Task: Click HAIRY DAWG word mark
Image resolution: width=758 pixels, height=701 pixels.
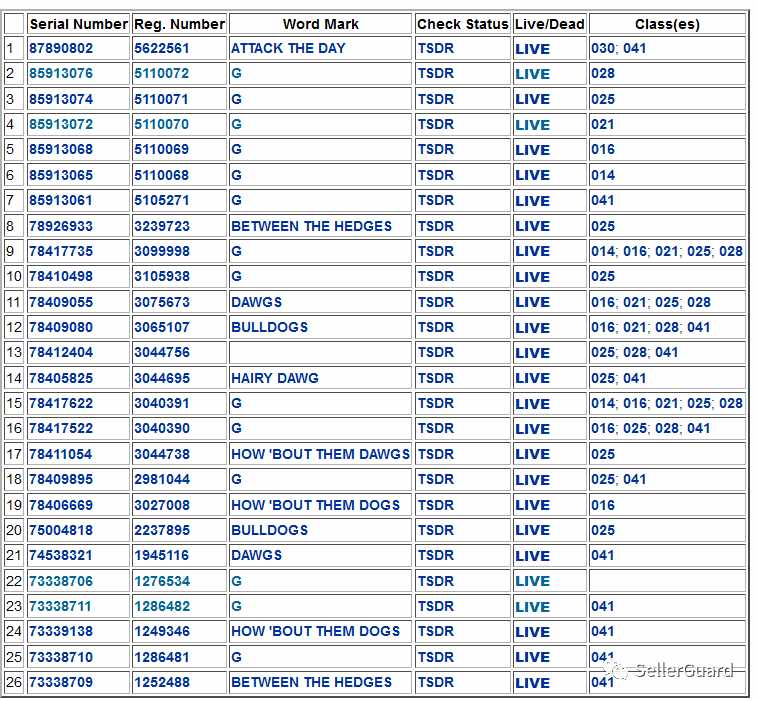Action: point(275,378)
